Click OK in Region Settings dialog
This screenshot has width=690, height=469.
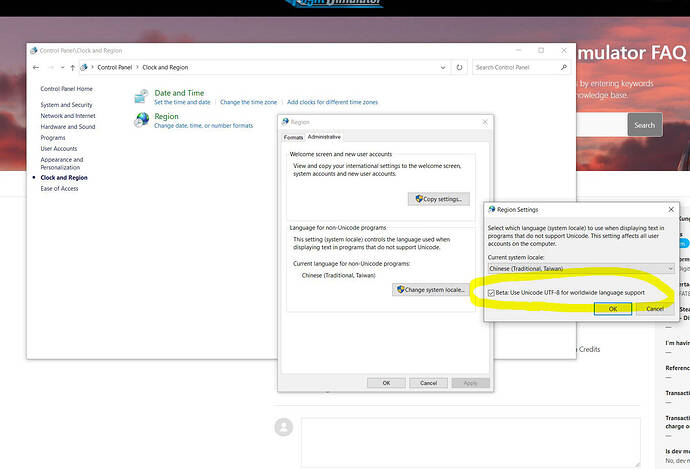pos(613,309)
